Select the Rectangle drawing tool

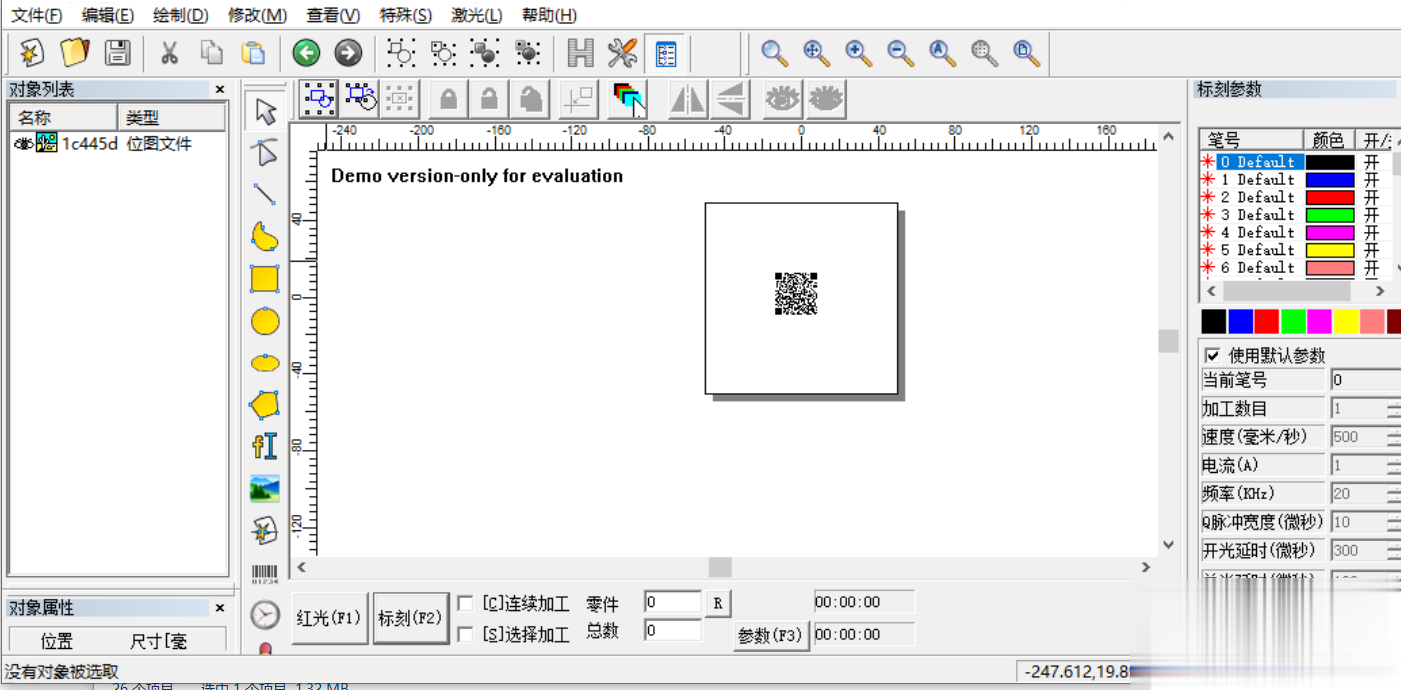tap(265, 279)
